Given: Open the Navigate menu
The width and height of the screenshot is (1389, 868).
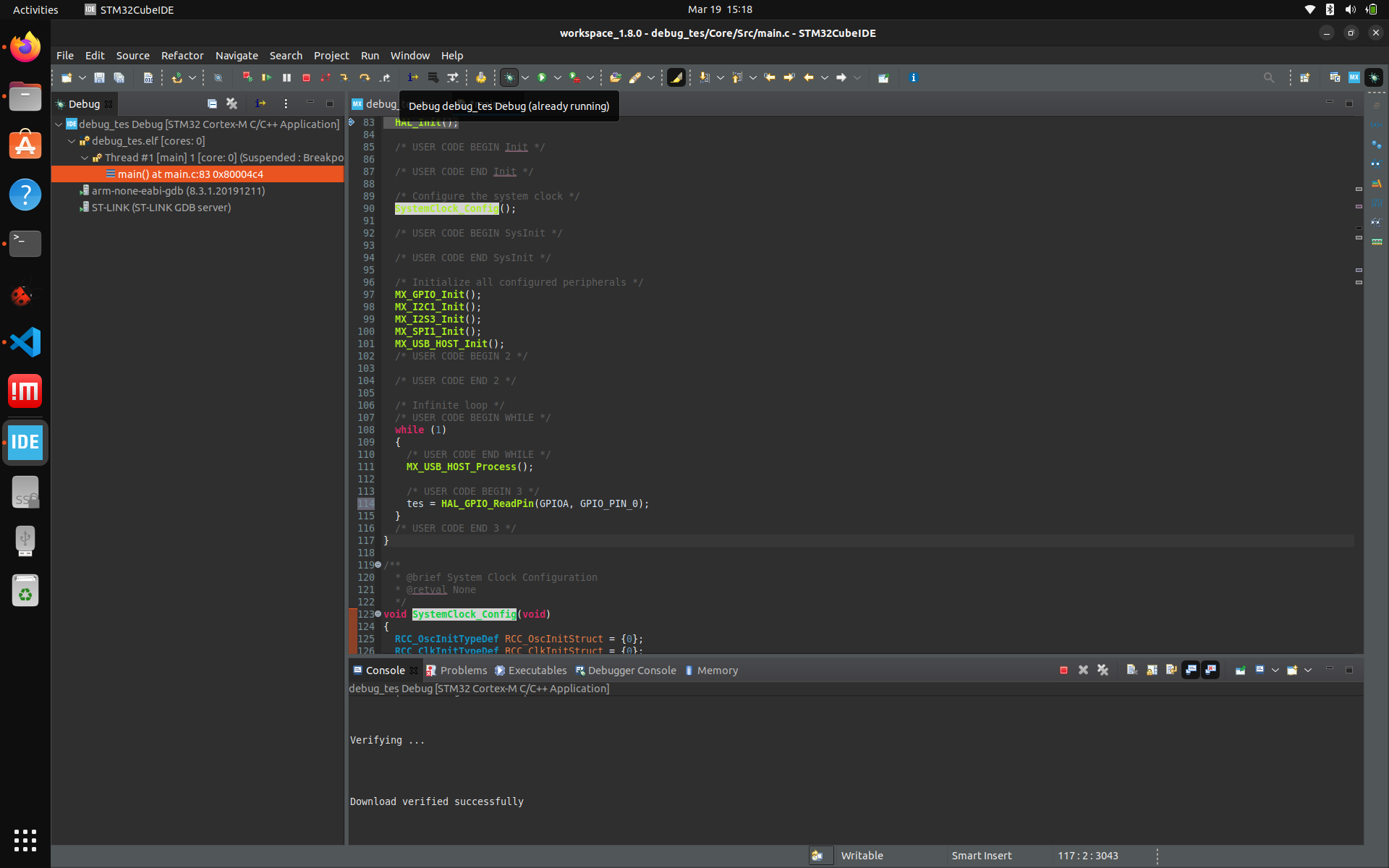Looking at the screenshot, I should point(237,56).
